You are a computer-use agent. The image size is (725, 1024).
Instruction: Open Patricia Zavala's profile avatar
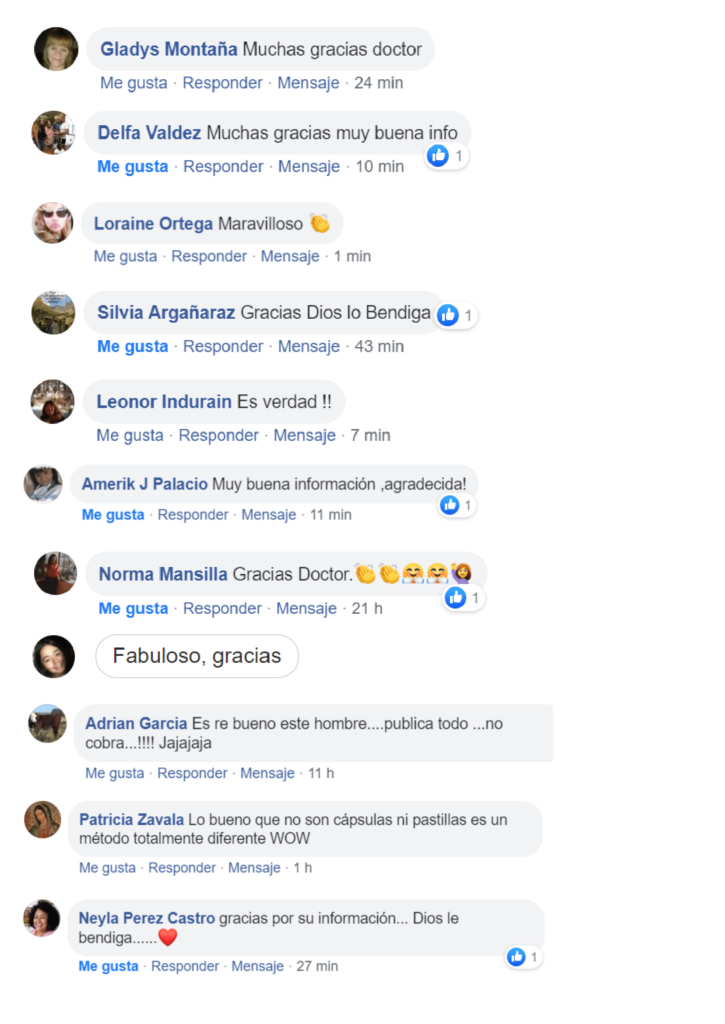click(42, 820)
